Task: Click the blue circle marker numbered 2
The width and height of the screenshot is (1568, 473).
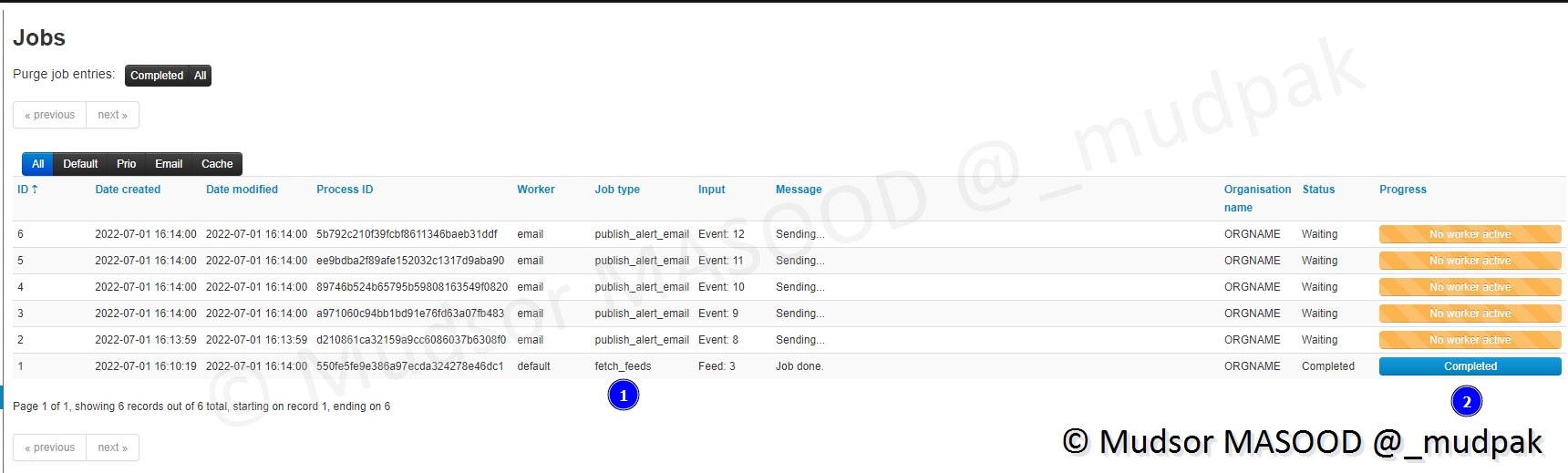Action: [x=1466, y=401]
